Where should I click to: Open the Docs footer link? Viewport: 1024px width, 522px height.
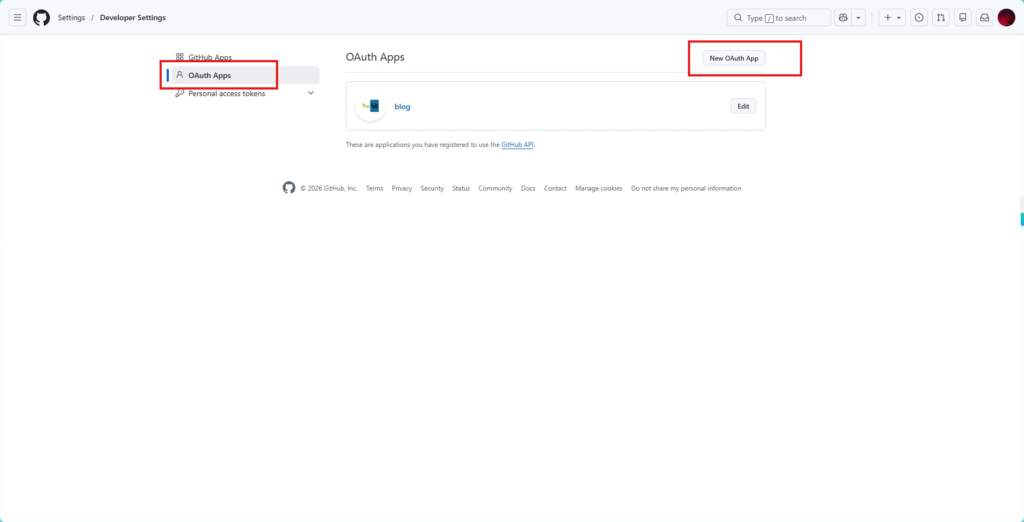click(x=528, y=188)
